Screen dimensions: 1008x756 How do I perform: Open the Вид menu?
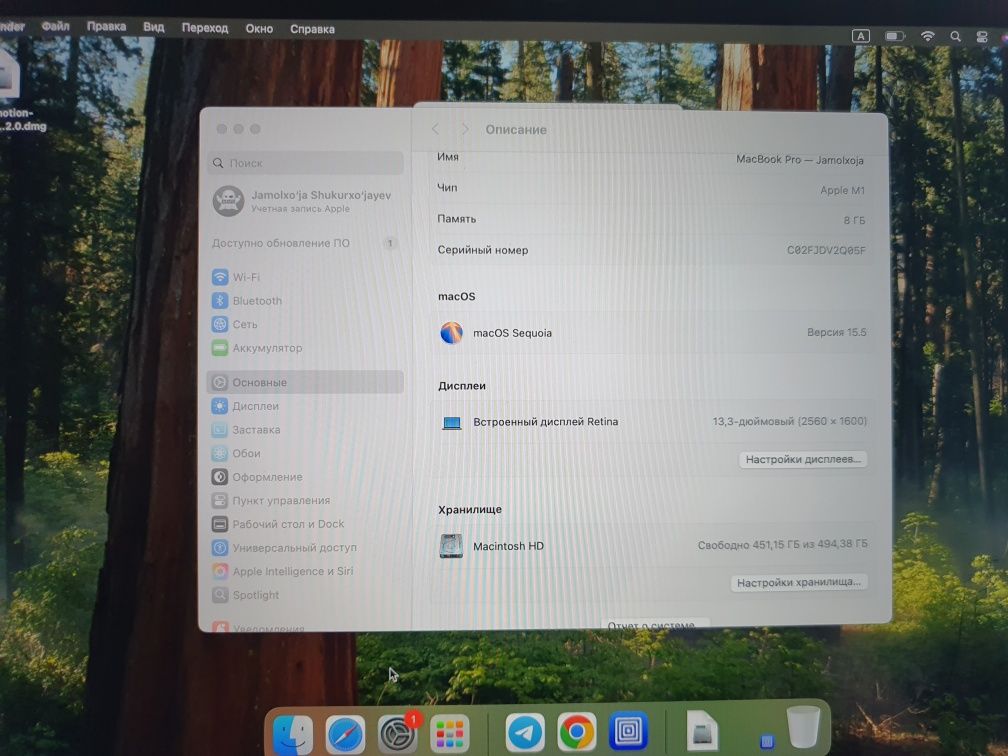point(154,27)
